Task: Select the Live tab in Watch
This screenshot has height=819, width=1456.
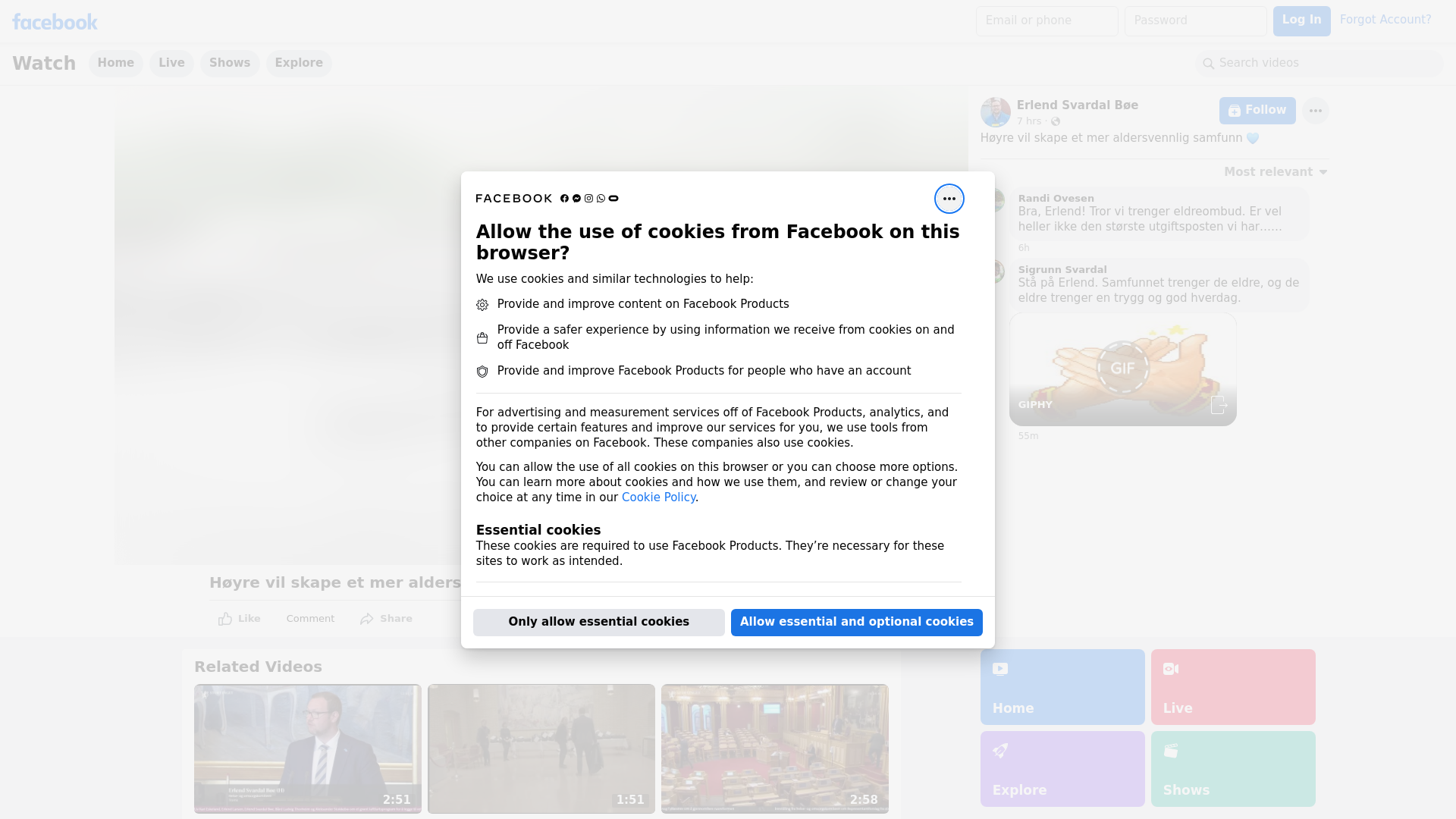Action: pos(171,63)
